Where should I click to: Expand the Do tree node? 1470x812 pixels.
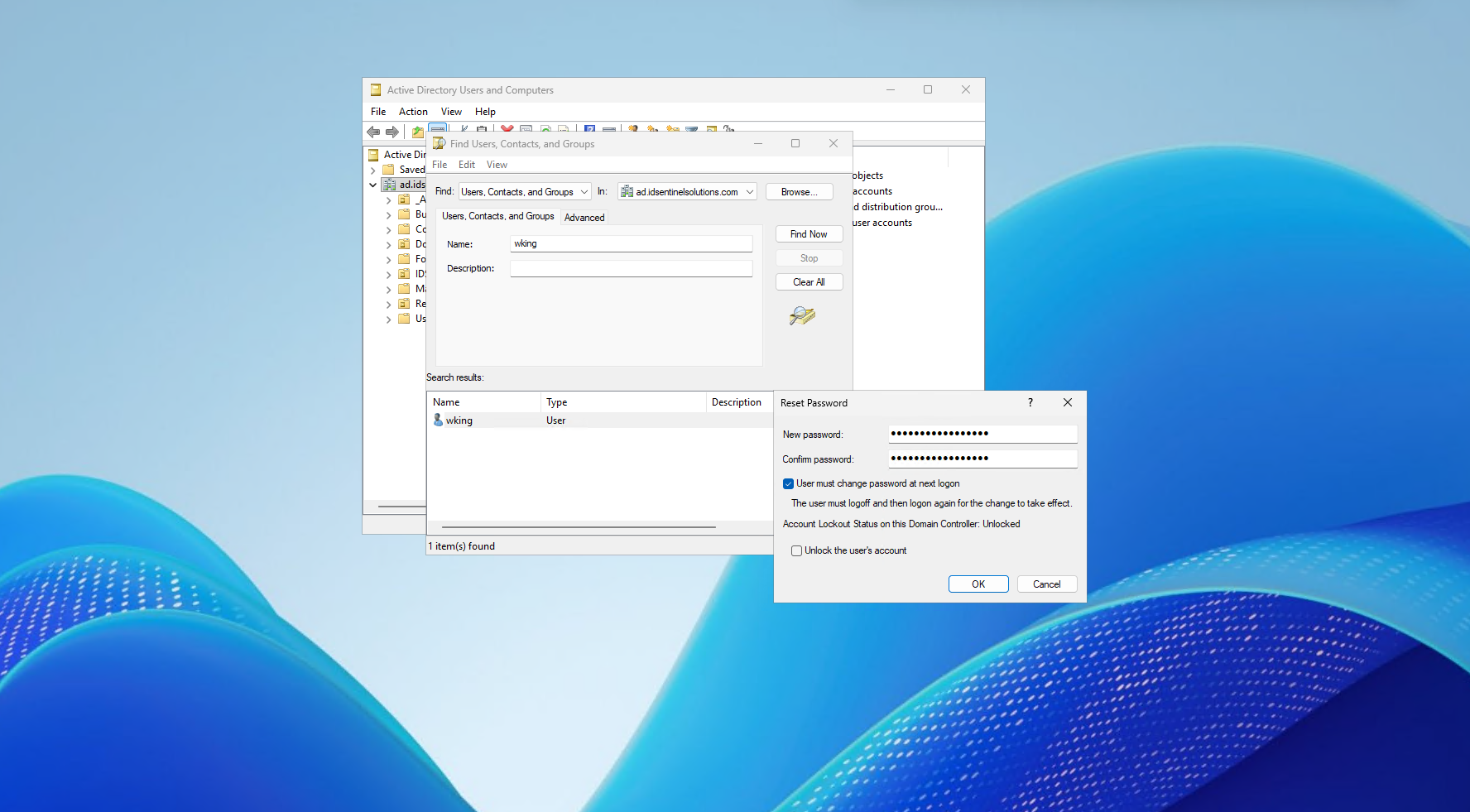point(388,245)
